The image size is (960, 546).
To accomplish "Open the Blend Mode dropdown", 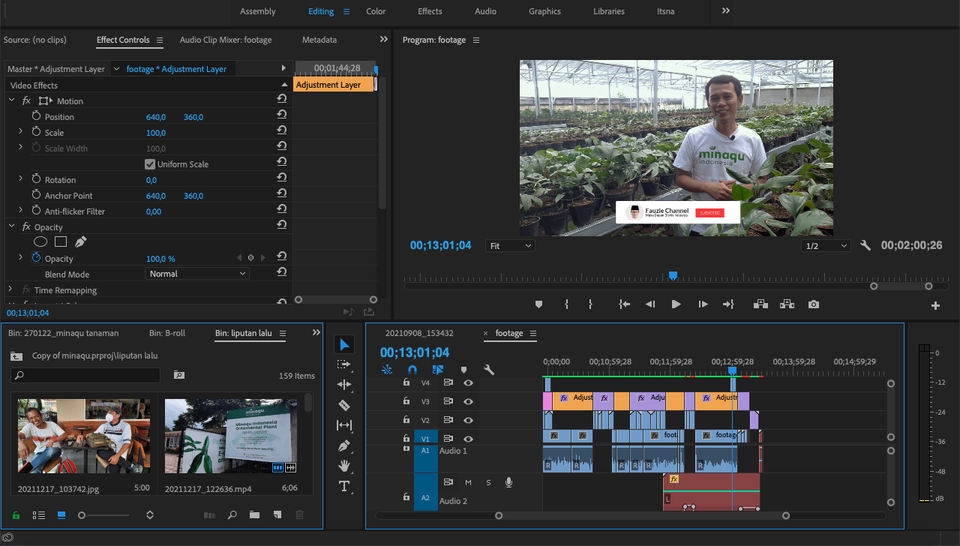I will pyautogui.click(x=197, y=274).
